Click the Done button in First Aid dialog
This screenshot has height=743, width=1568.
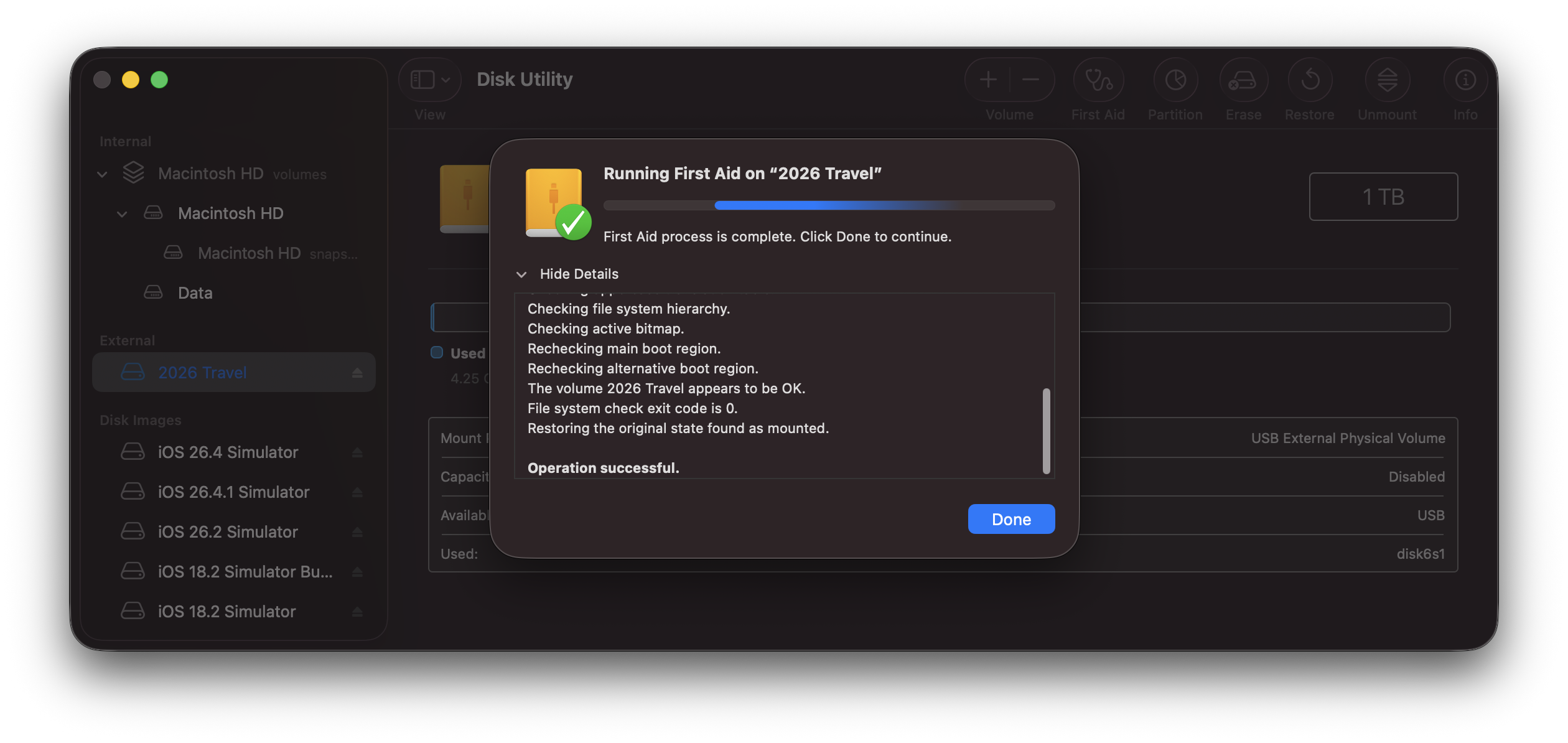coord(1011,519)
